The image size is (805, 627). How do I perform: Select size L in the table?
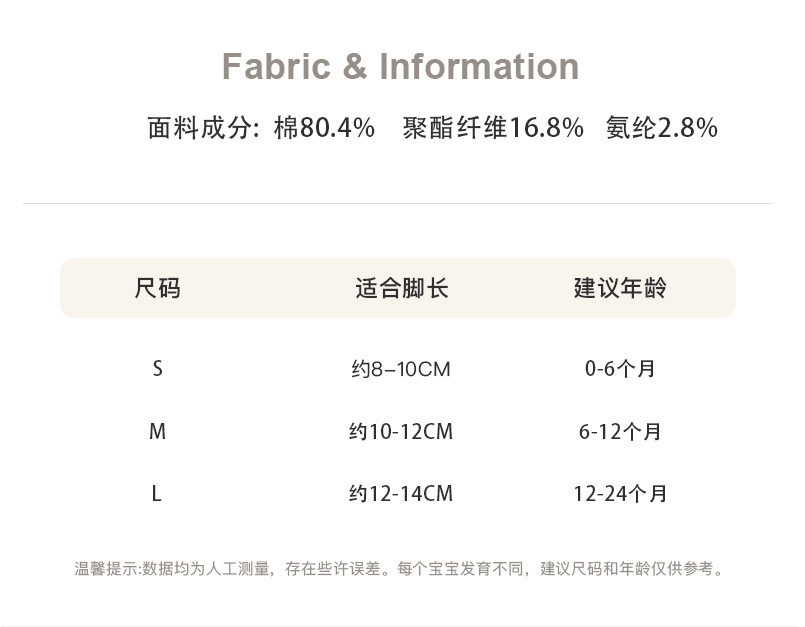click(x=157, y=494)
